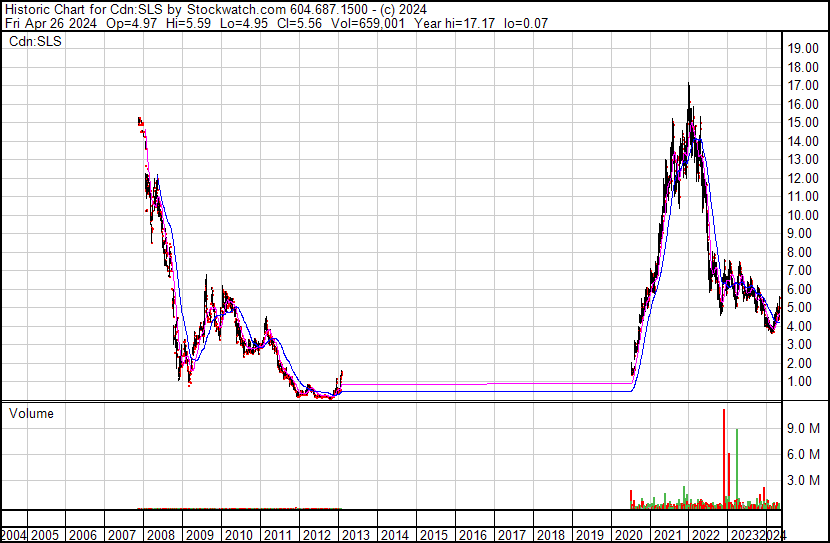
Task: Click the 9.0 M volume axis label
Action: point(803,428)
